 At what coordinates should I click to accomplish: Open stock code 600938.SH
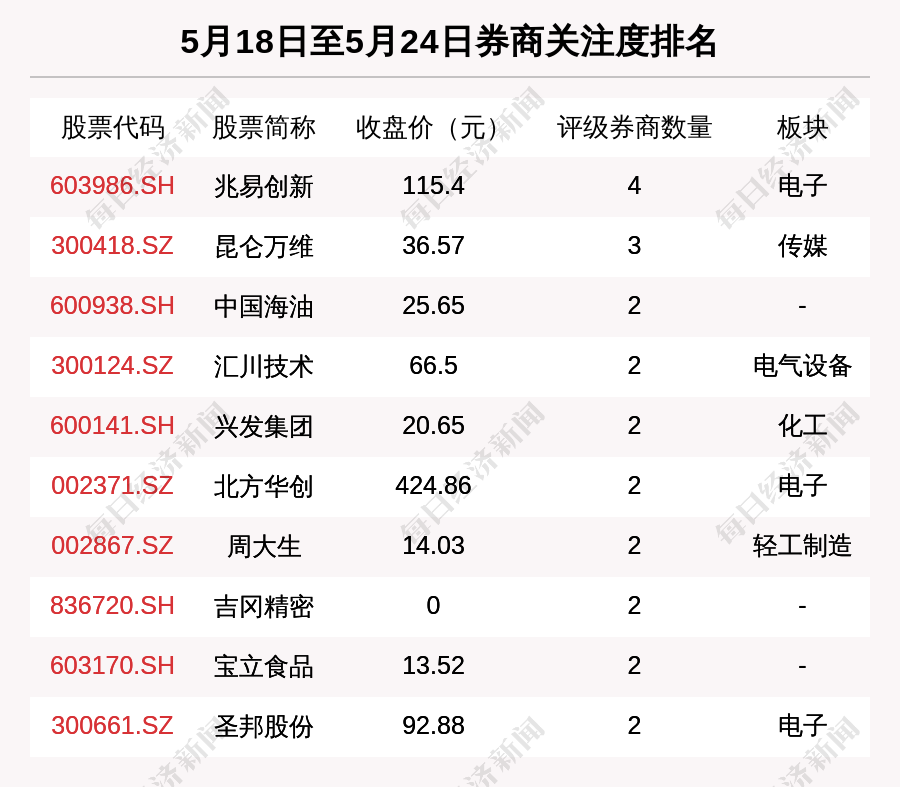pos(112,306)
